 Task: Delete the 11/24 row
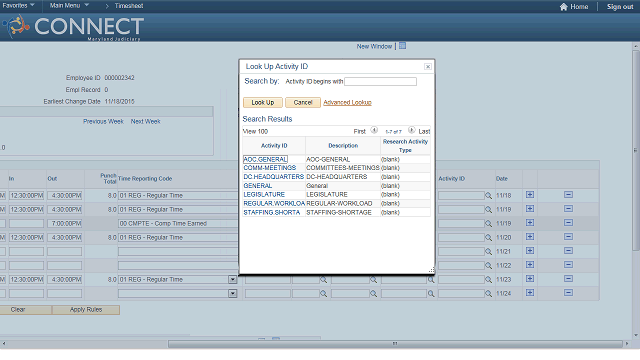pos(568,293)
